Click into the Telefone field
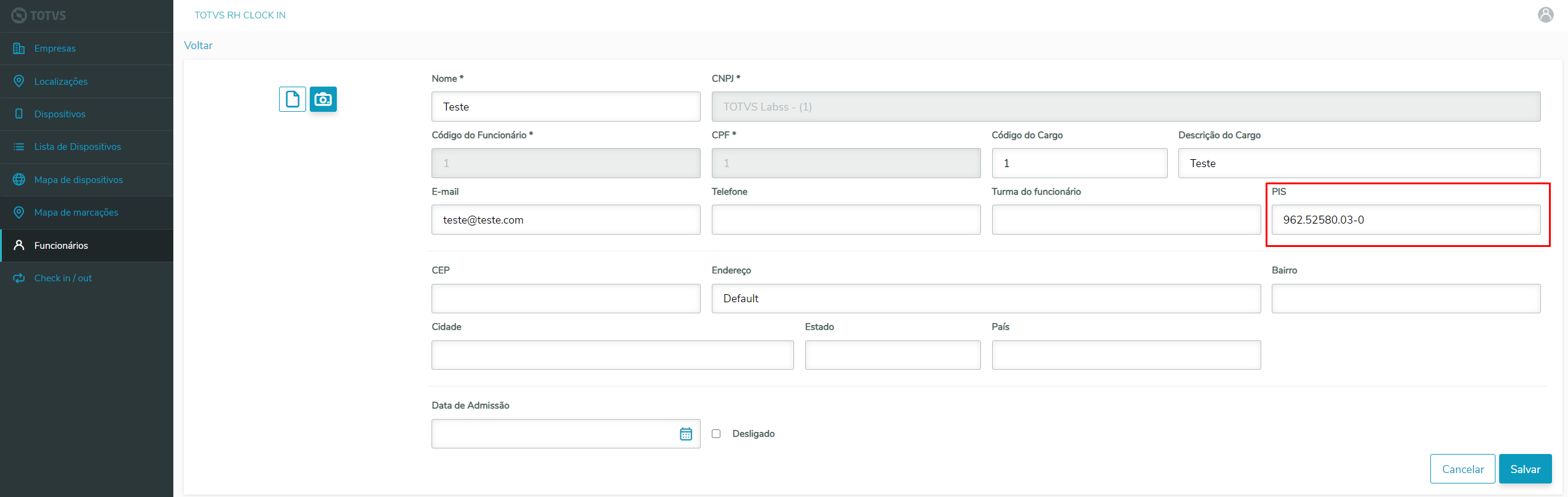 846,220
